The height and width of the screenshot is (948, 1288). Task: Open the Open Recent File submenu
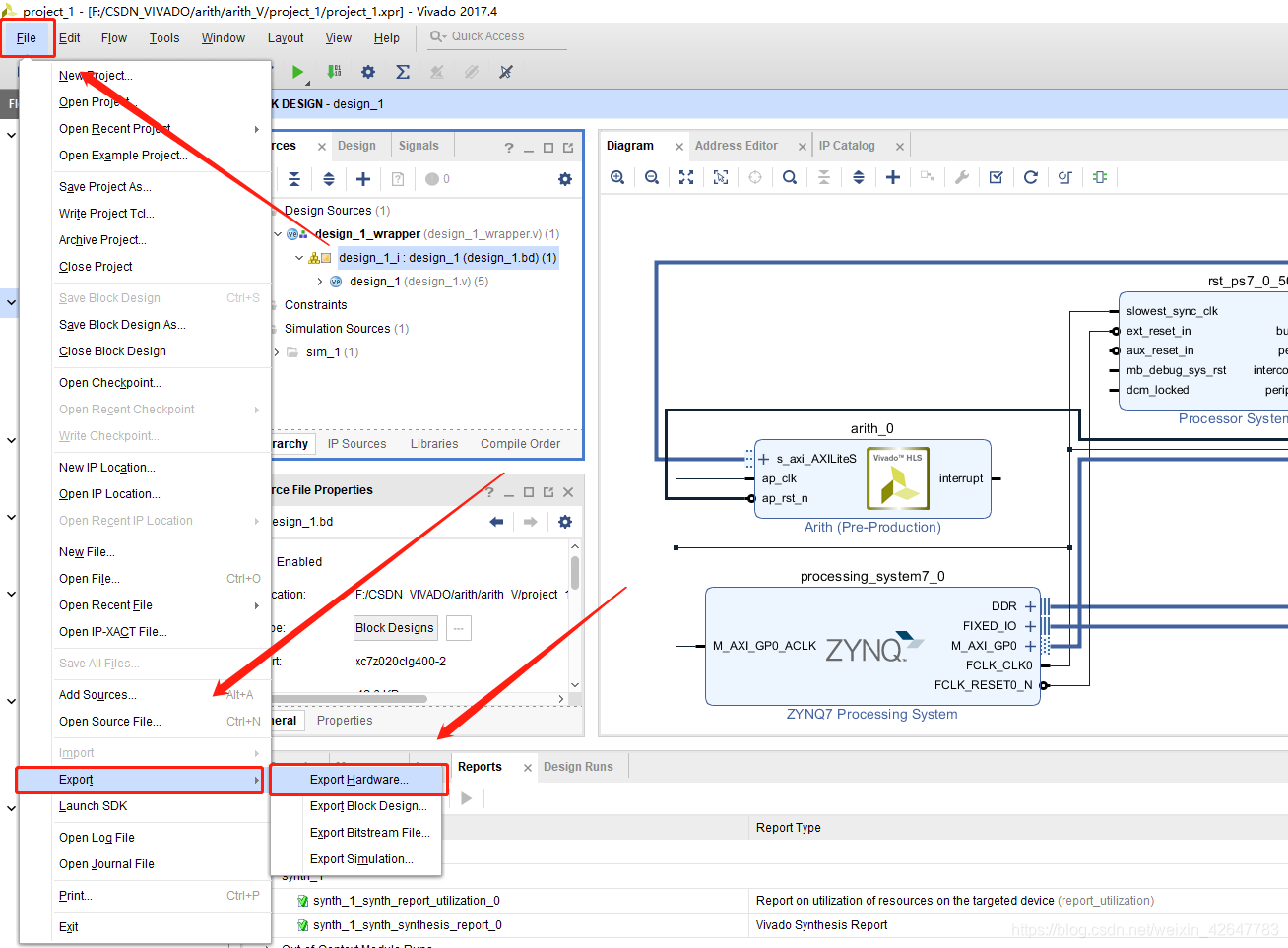161,605
